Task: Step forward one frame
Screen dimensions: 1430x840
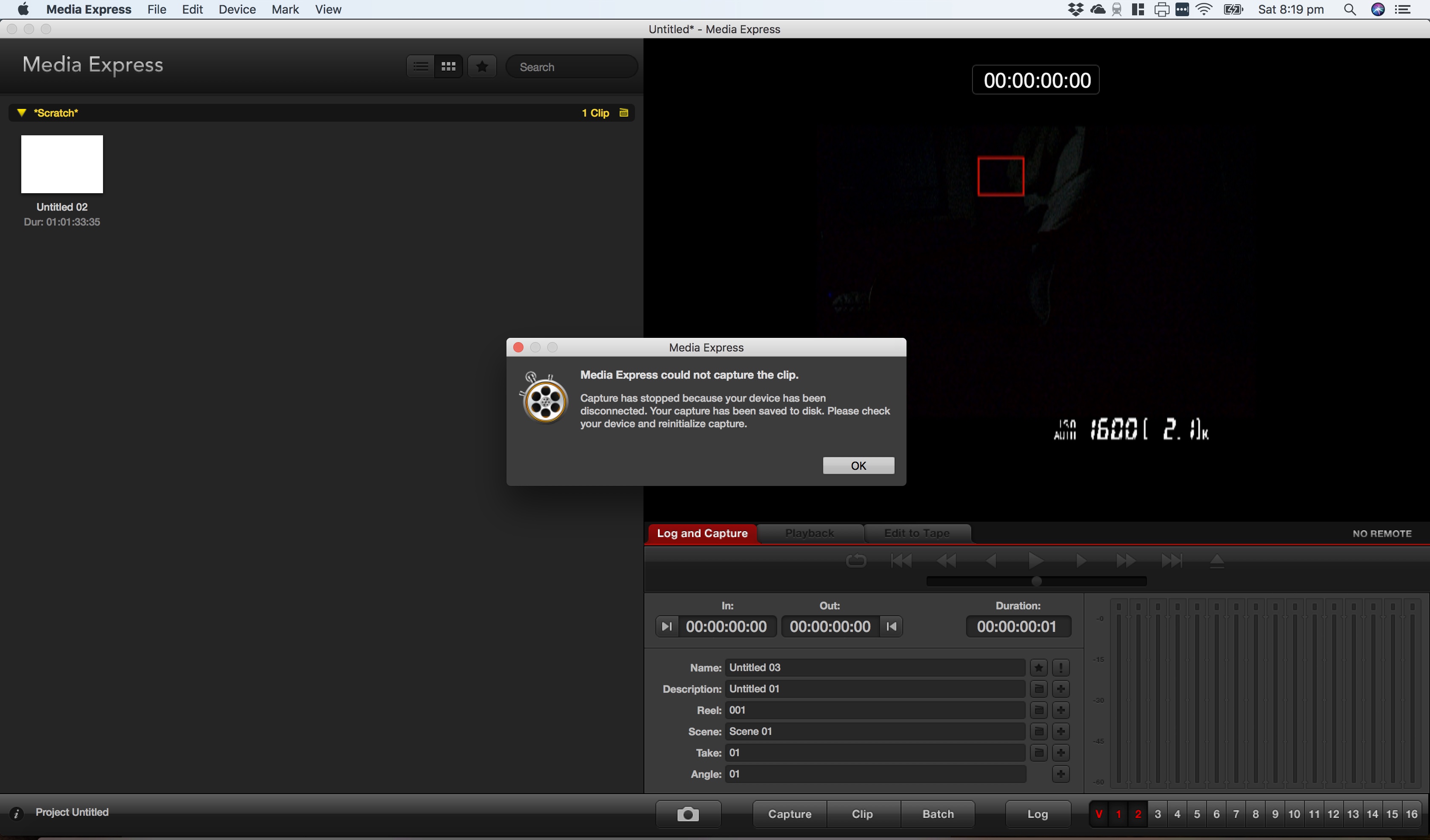Action: (1081, 561)
